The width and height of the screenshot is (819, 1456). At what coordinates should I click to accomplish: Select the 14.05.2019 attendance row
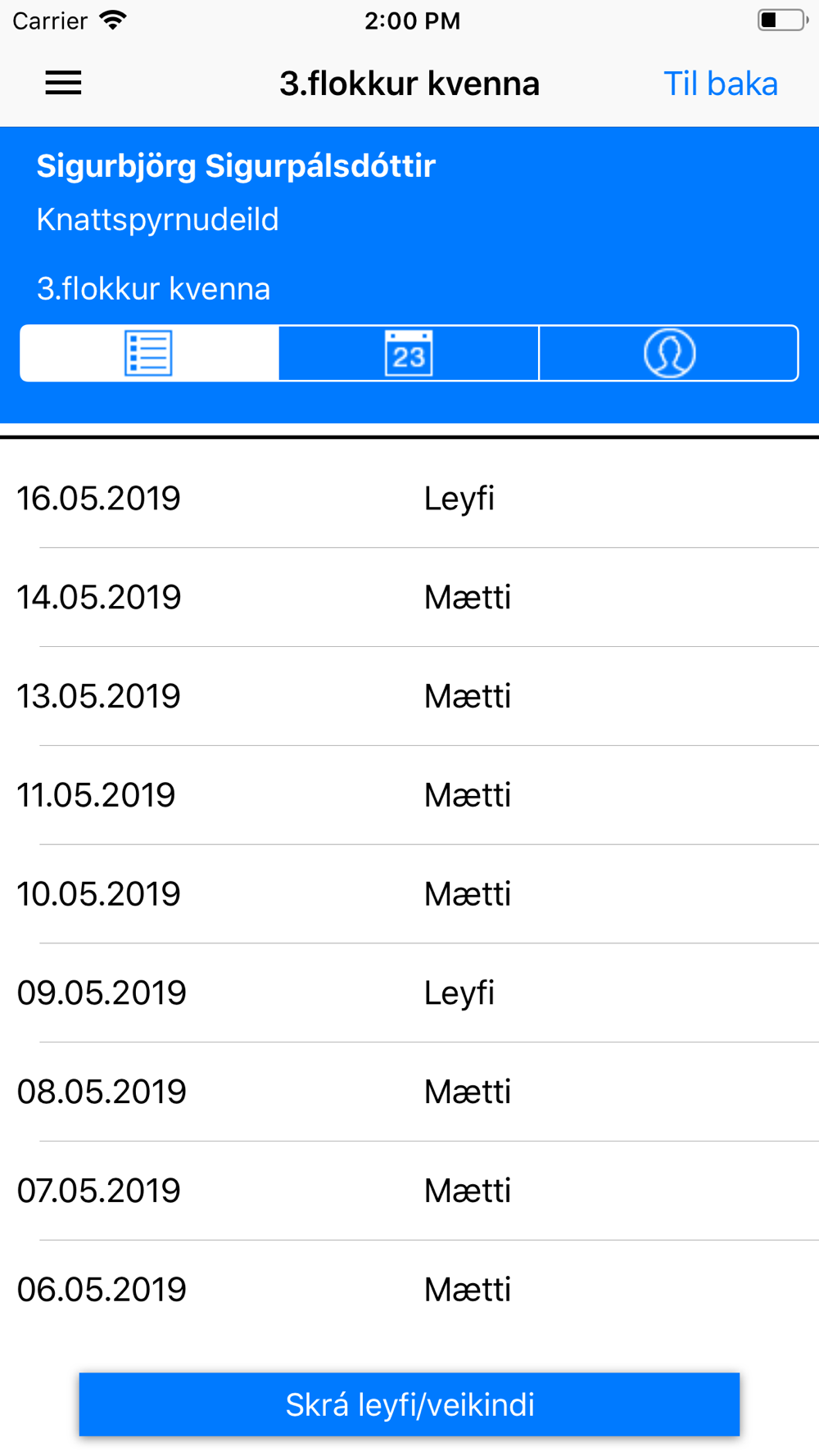[x=409, y=597]
